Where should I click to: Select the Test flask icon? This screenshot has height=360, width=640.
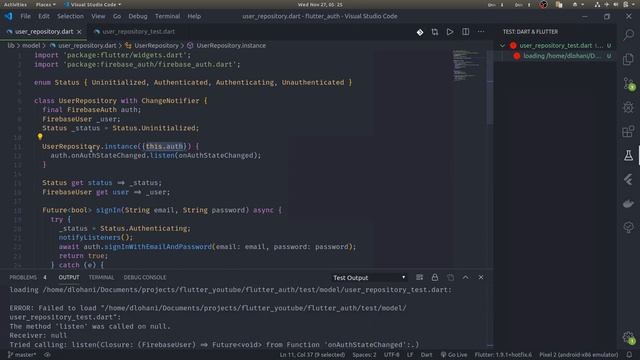click(x=629, y=156)
